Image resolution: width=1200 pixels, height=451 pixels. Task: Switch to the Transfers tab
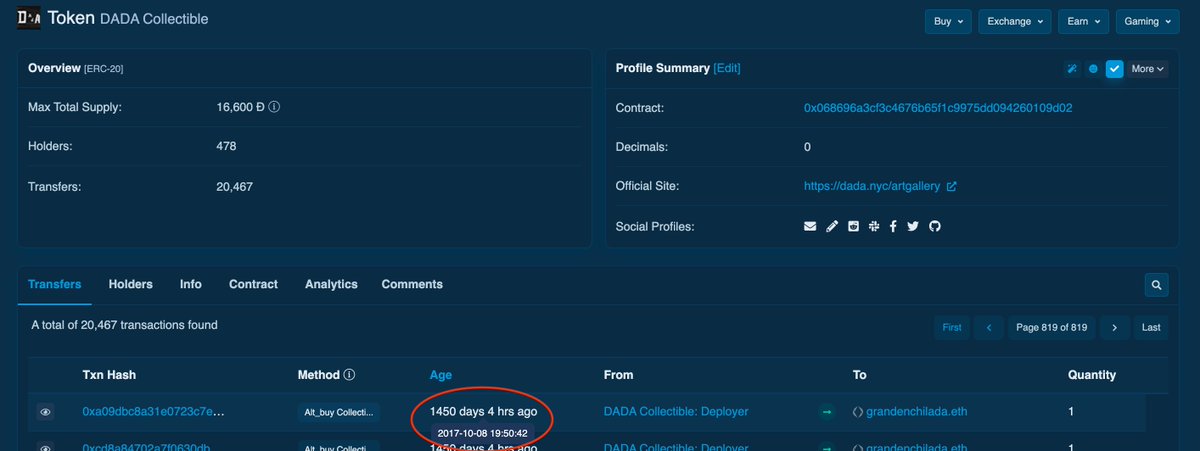[x=55, y=284]
